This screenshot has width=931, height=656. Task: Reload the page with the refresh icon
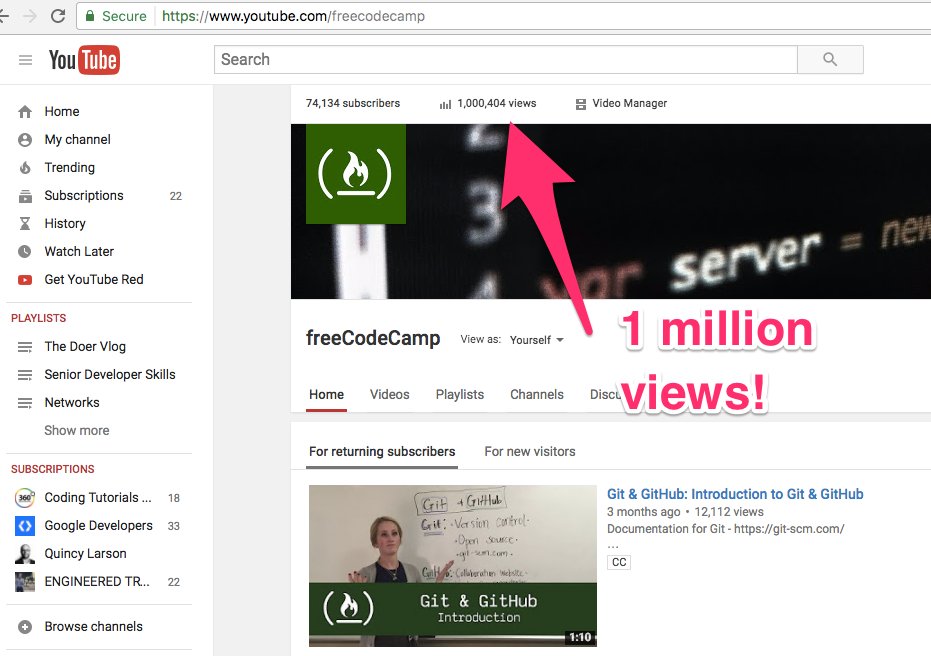(x=58, y=16)
